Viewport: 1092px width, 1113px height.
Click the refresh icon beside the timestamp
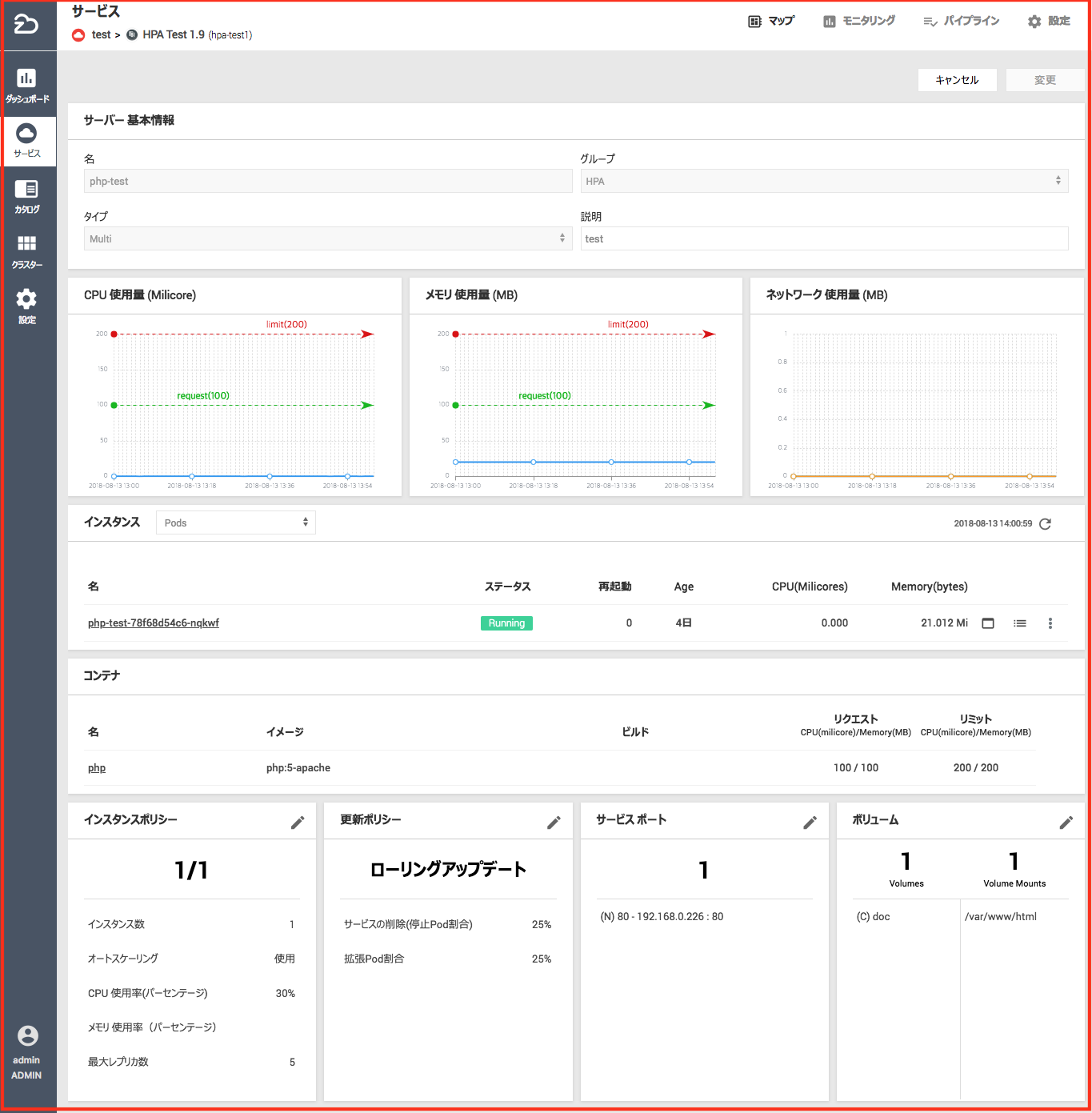[1045, 524]
